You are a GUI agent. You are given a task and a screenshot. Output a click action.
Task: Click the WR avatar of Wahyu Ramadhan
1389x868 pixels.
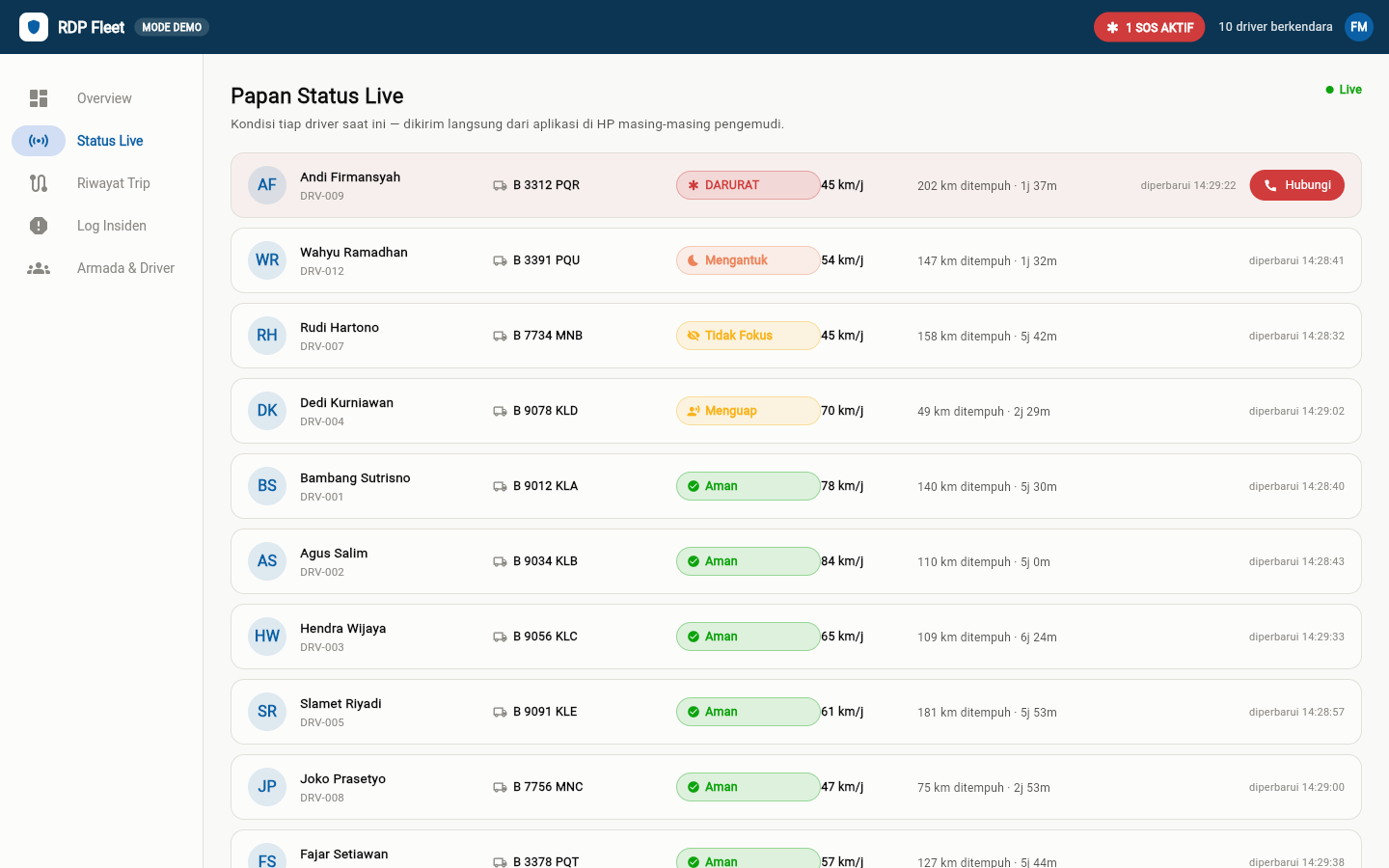[267, 260]
